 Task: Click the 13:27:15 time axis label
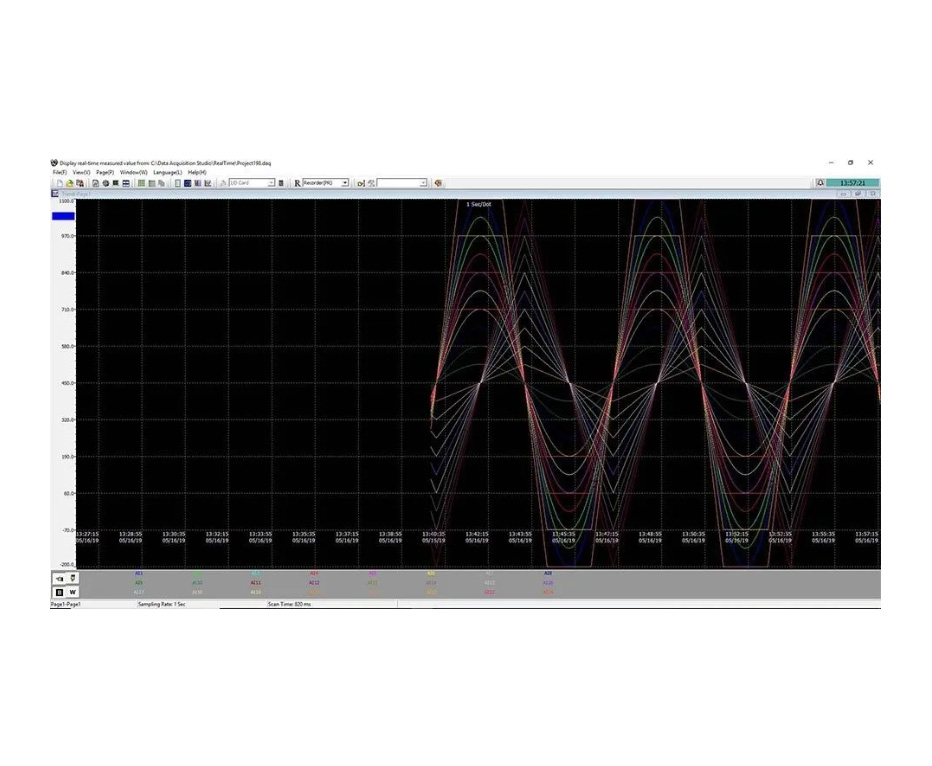tap(87, 534)
